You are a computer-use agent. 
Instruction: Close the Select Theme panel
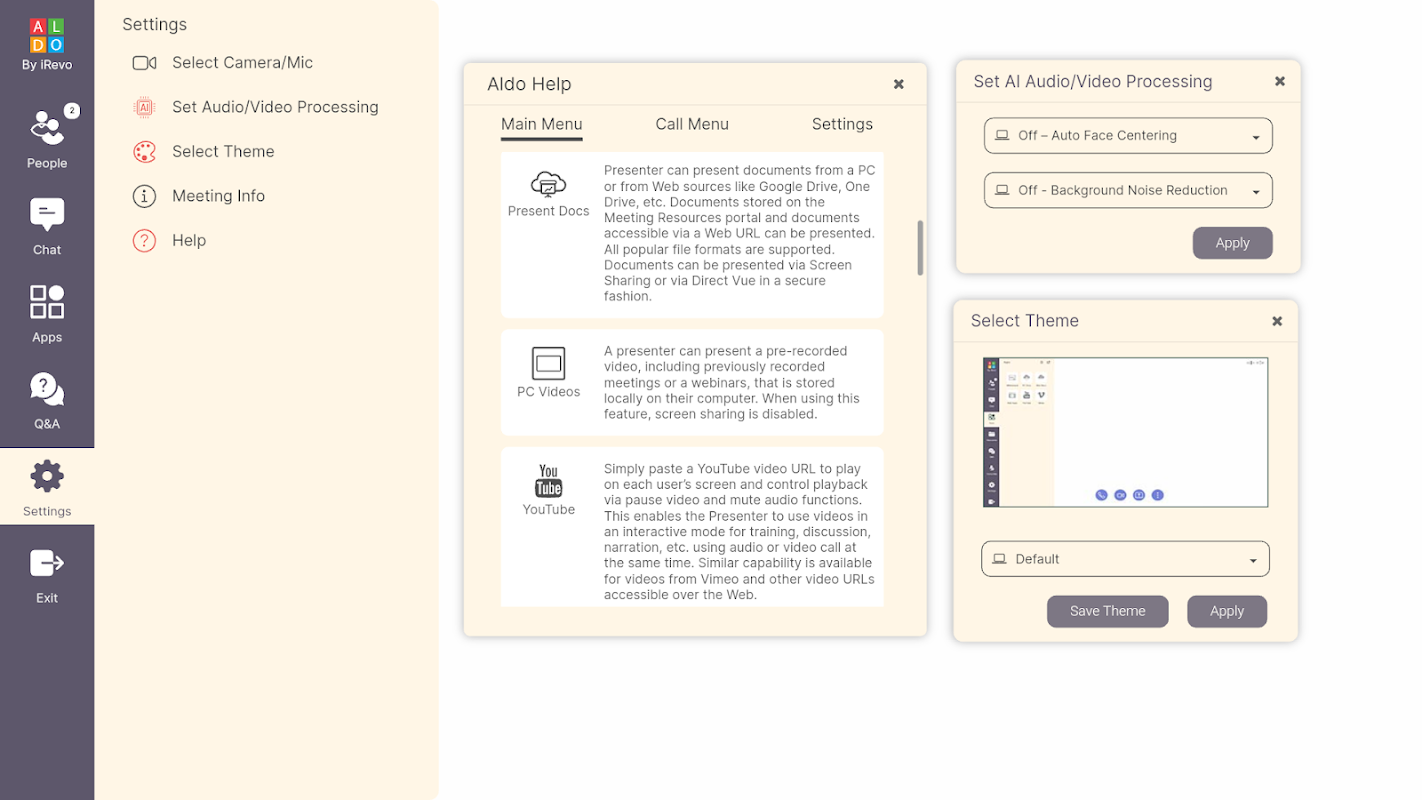point(1277,321)
